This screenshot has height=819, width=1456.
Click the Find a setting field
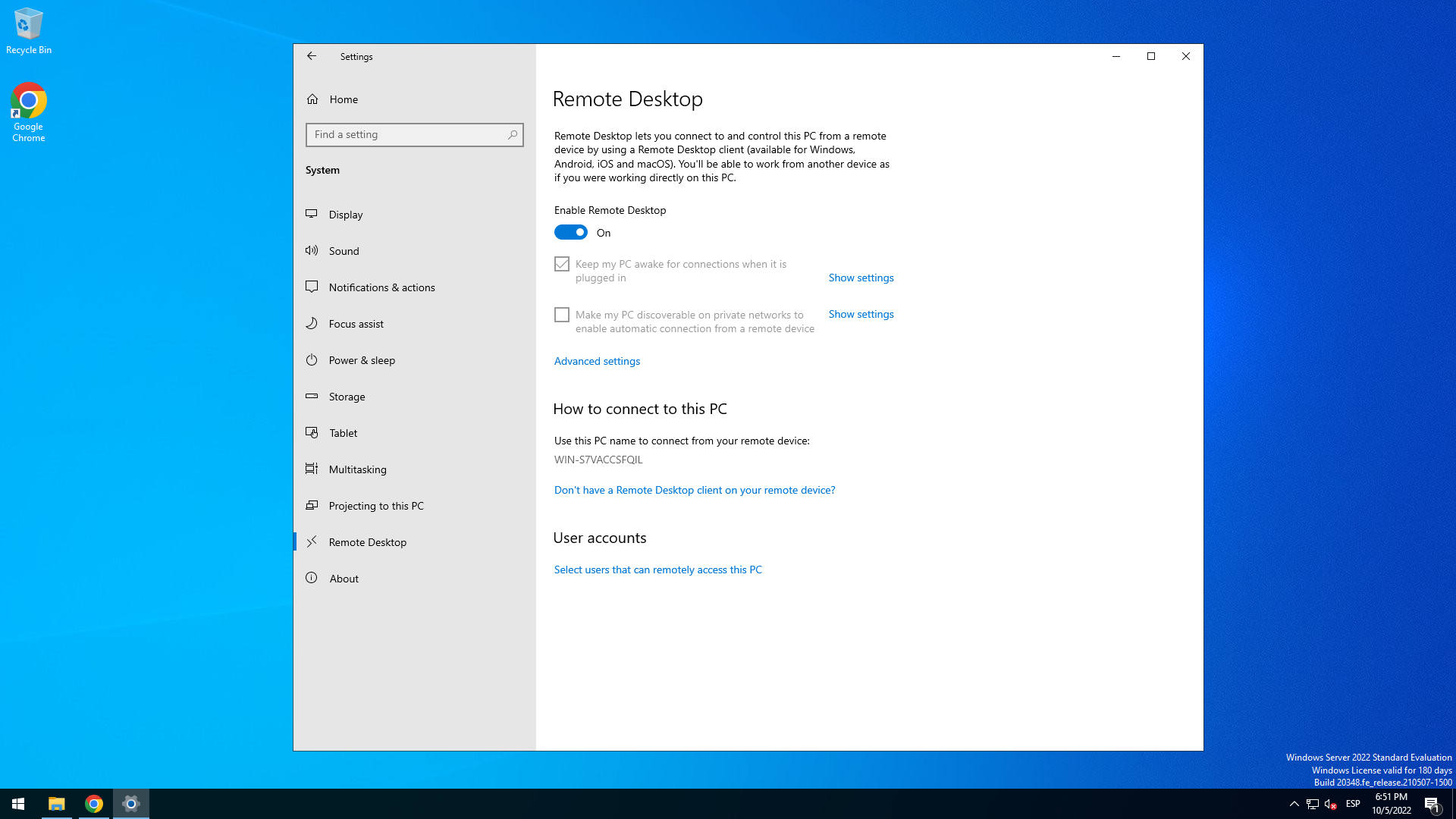coord(406,135)
